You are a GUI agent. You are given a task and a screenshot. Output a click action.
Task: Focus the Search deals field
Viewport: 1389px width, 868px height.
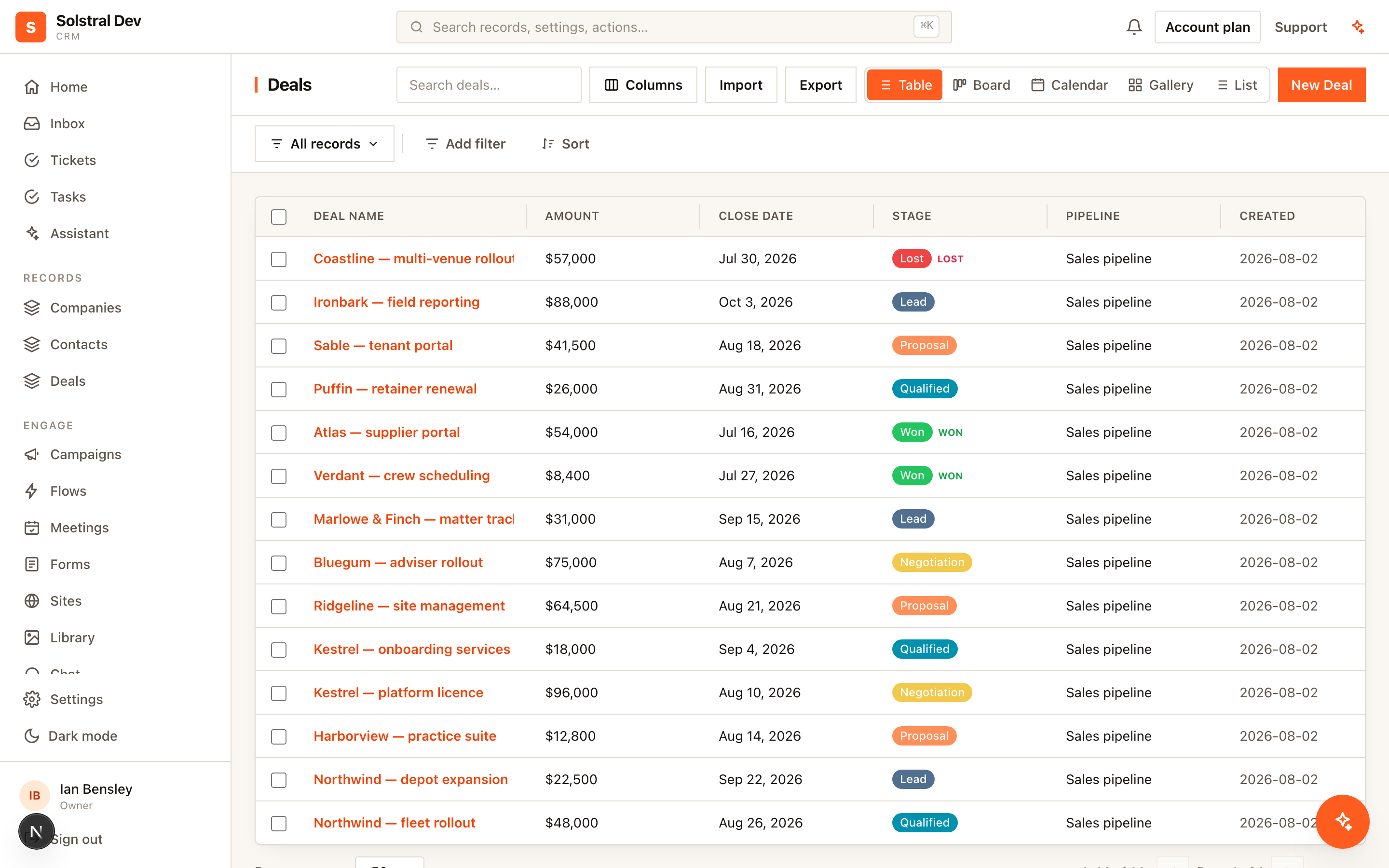point(489,85)
